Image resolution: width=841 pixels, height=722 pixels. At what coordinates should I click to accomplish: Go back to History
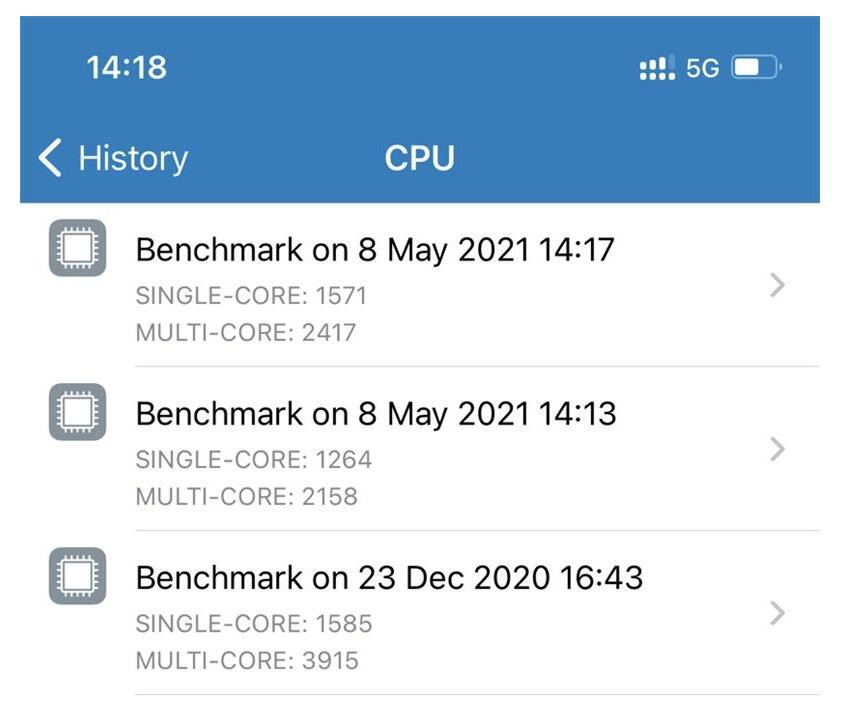(x=113, y=158)
